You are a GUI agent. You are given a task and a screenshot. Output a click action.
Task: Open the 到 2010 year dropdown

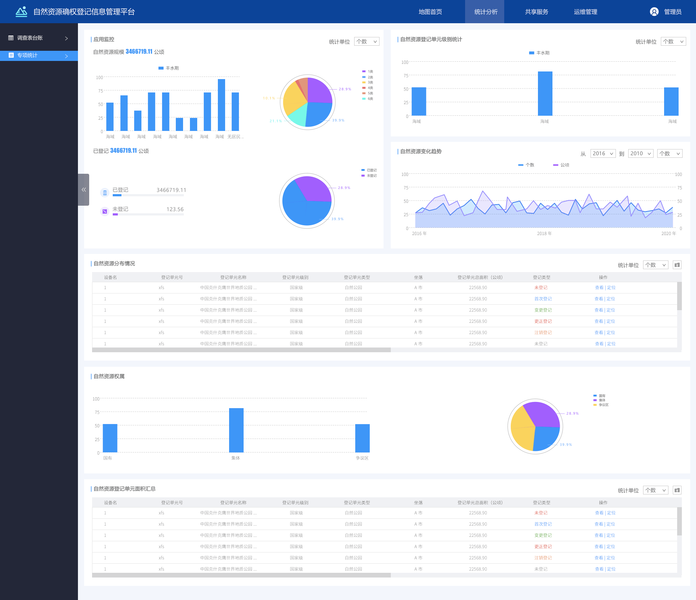(641, 154)
